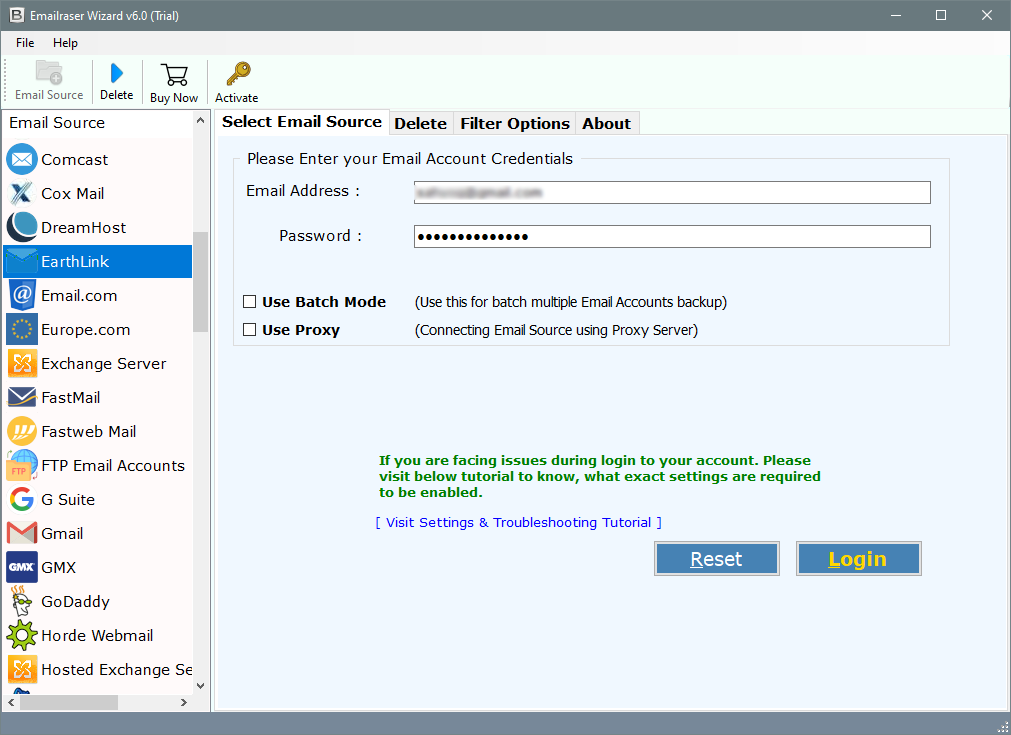1011x735 pixels.
Task: Click the Email Source list header
Action: click(x=98, y=123)
